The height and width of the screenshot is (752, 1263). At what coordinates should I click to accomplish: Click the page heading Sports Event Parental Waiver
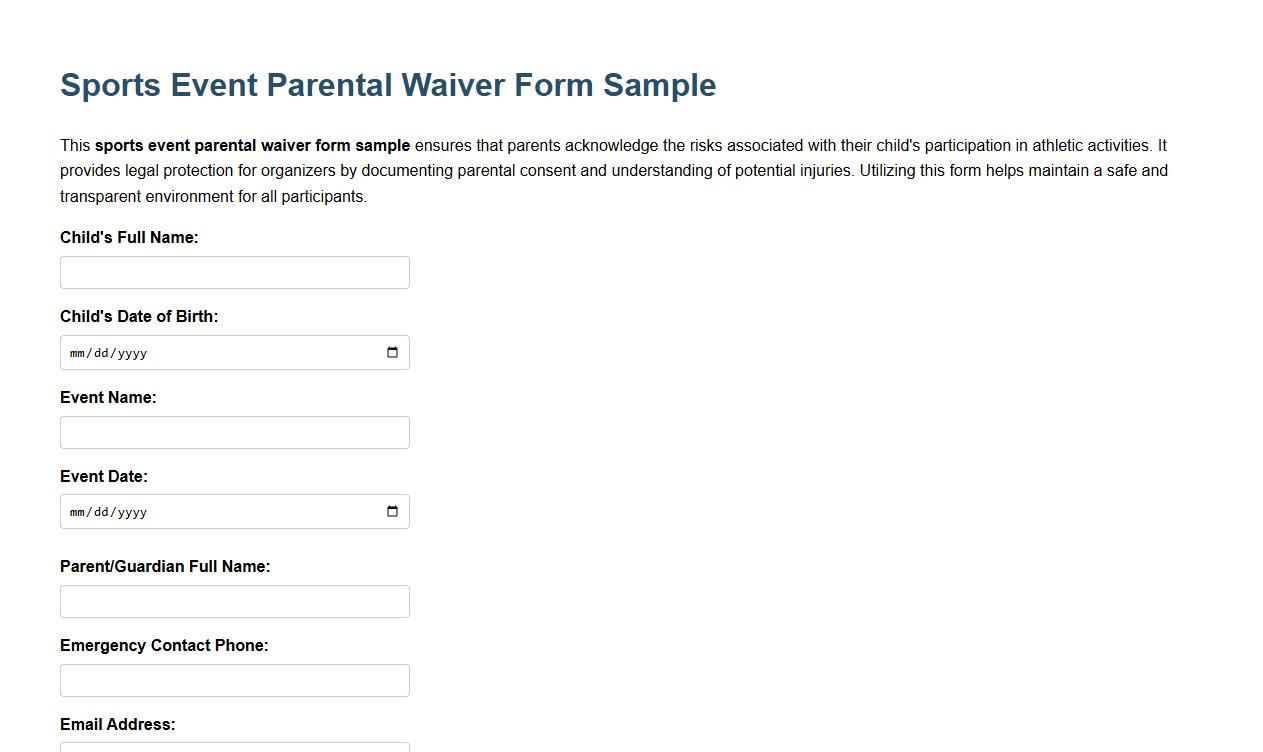pyautogui.click(x=387, y=85)
